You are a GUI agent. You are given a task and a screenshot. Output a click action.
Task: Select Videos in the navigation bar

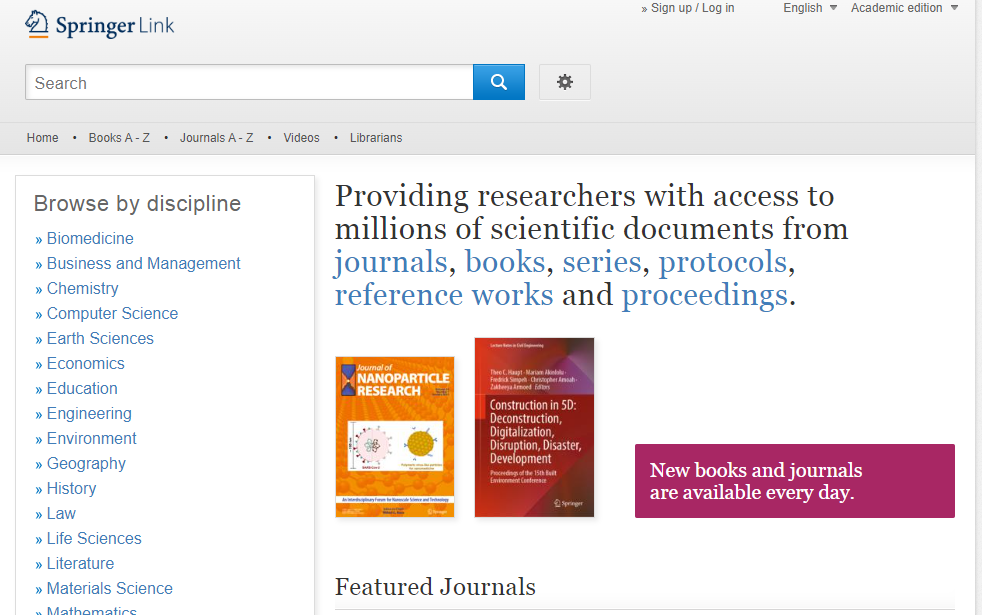pyautogui.click(x=301, y=138)
